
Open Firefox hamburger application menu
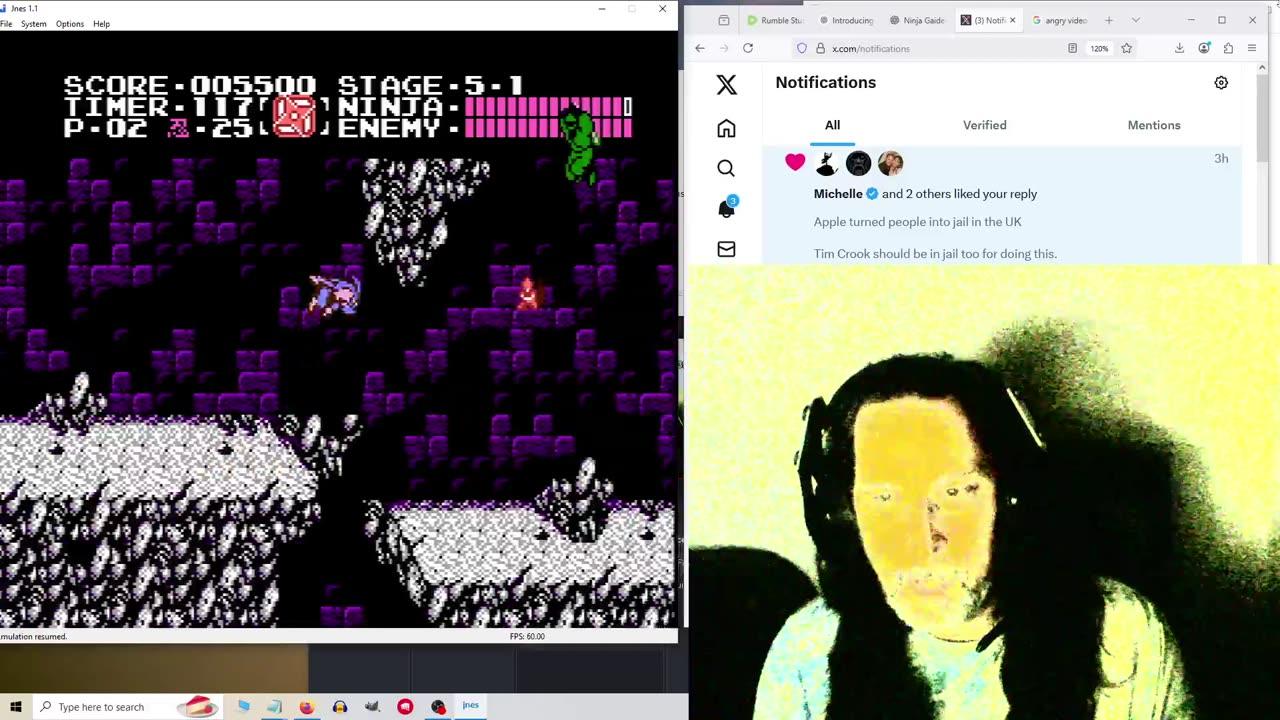pos(1252,48)
